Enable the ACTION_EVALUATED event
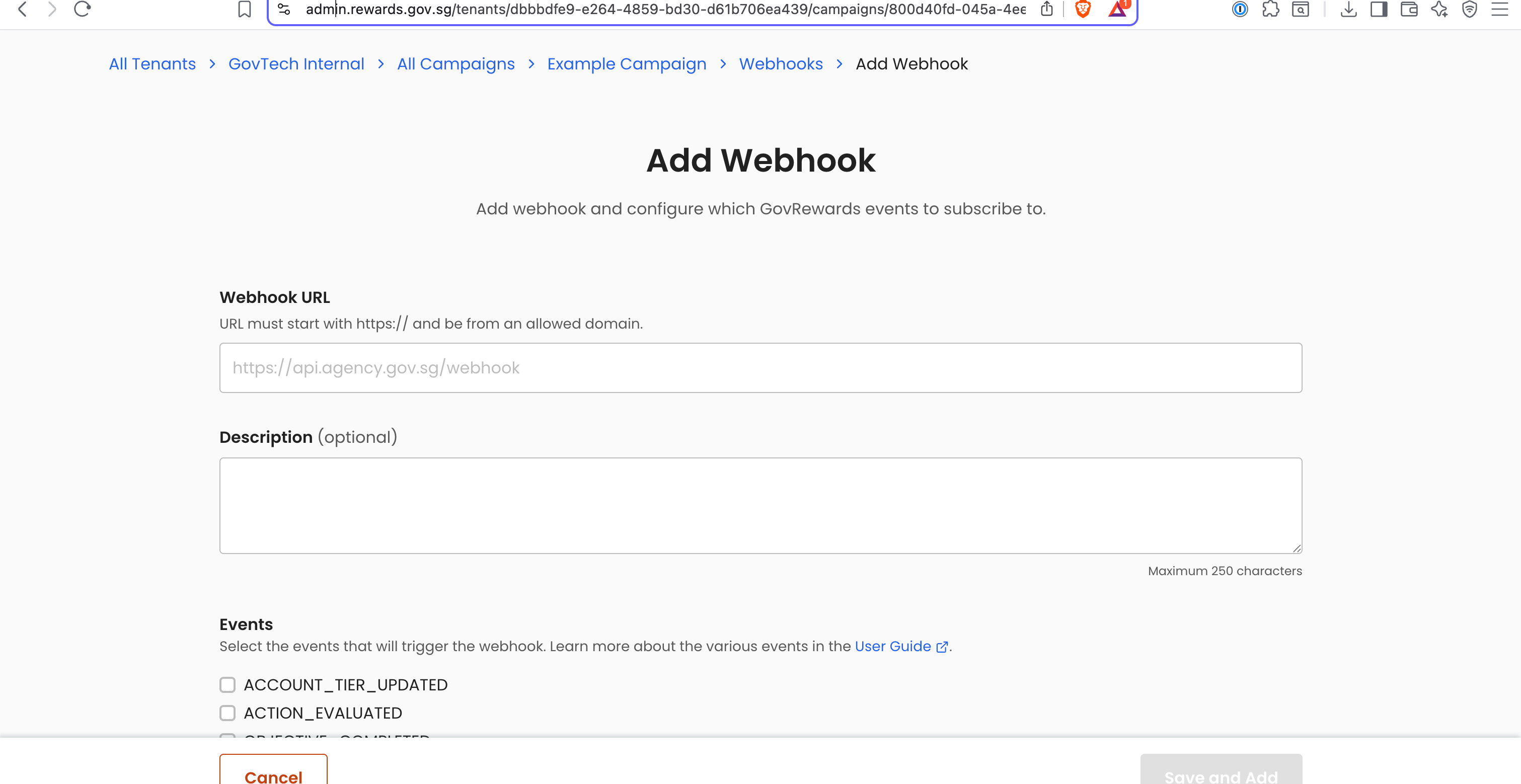Image resolution: width=1521 pixels, height=784 pixels. (x=228, y=713)
